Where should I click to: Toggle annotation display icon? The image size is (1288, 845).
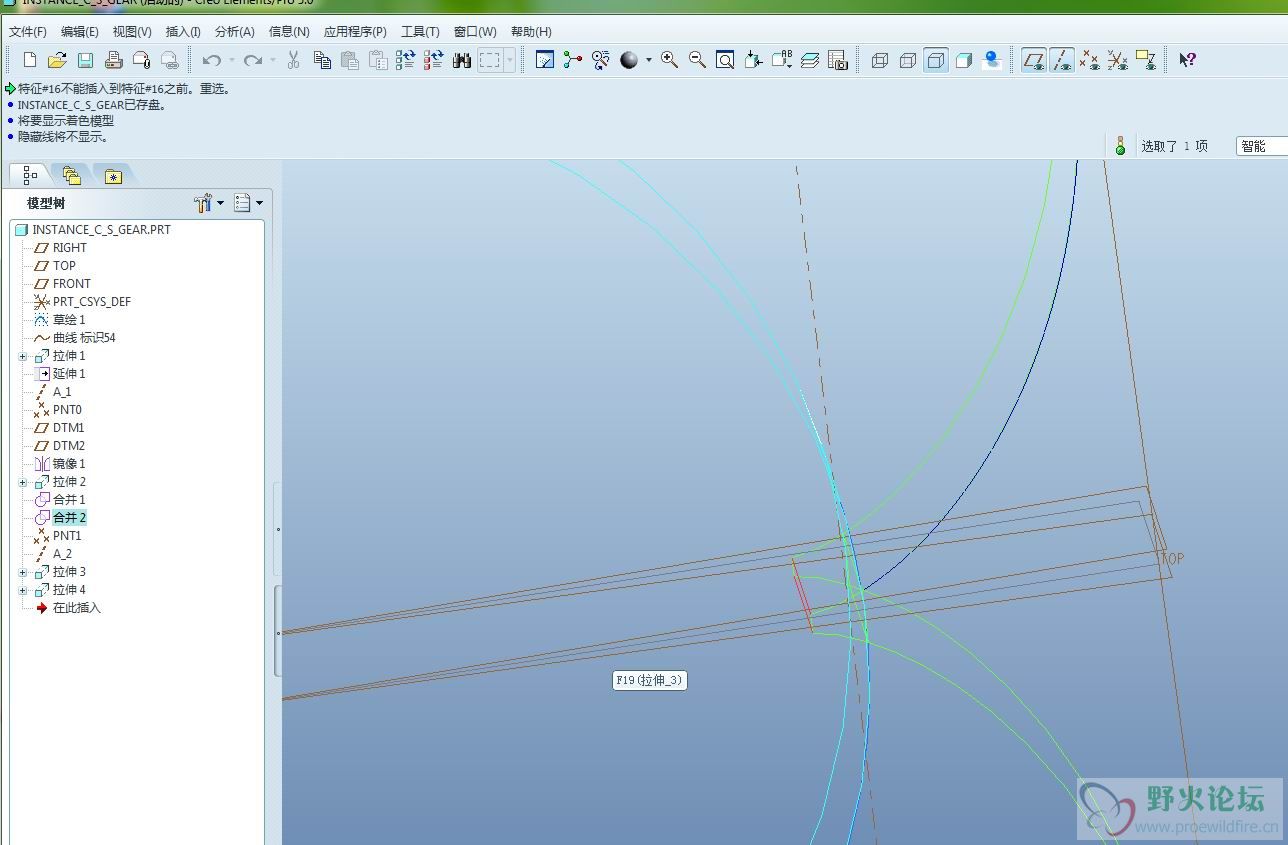[1146, 60]
